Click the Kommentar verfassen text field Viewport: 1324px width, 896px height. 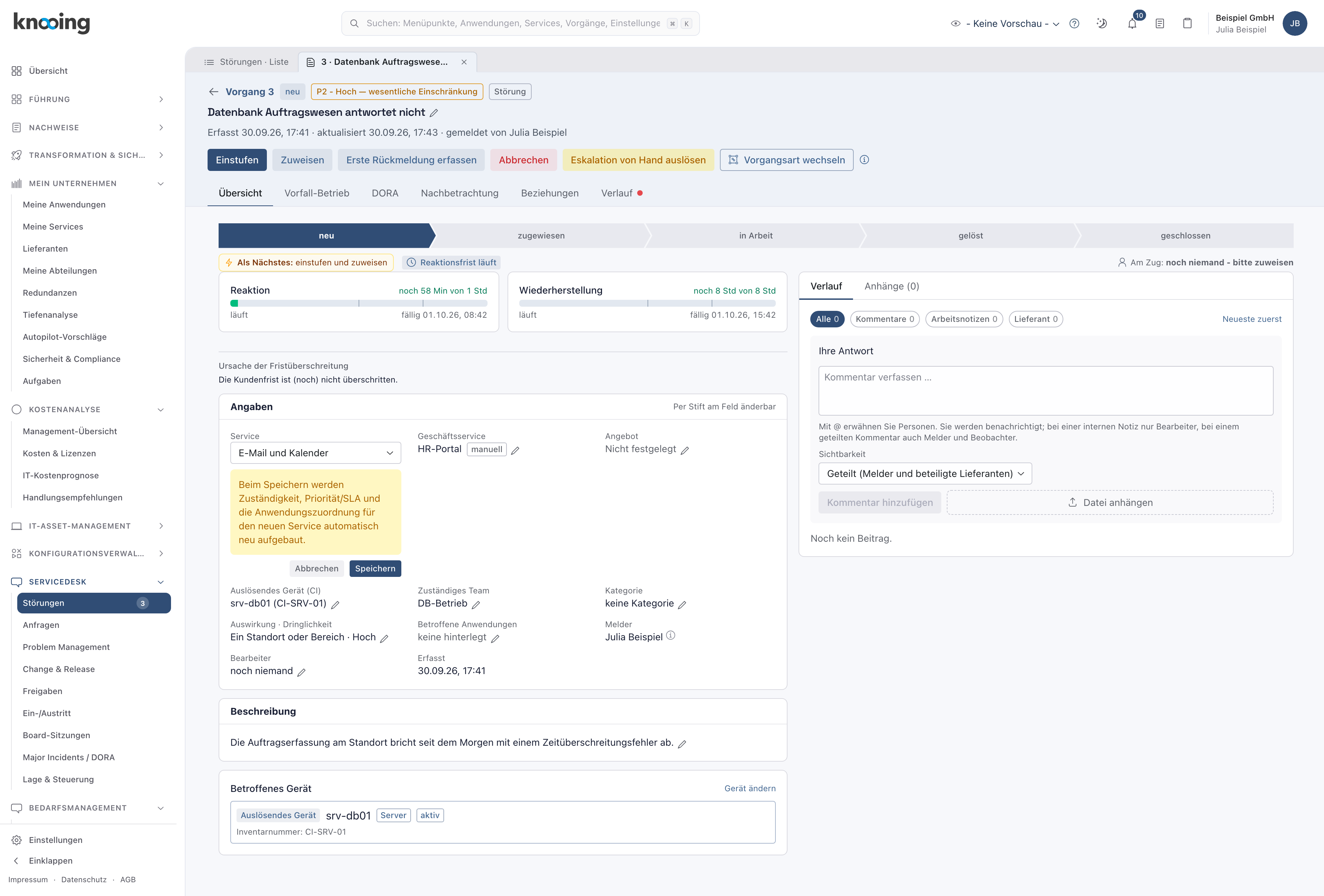click(x=1045, y=390)
